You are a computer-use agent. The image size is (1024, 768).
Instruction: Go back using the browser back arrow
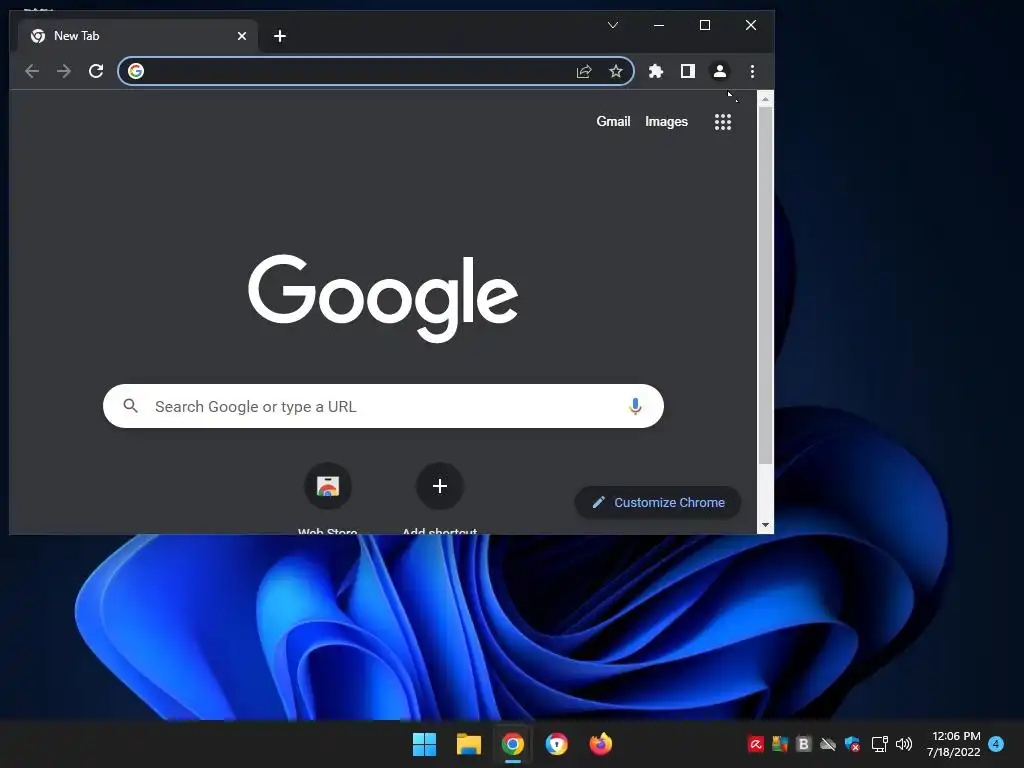point(31,71)
